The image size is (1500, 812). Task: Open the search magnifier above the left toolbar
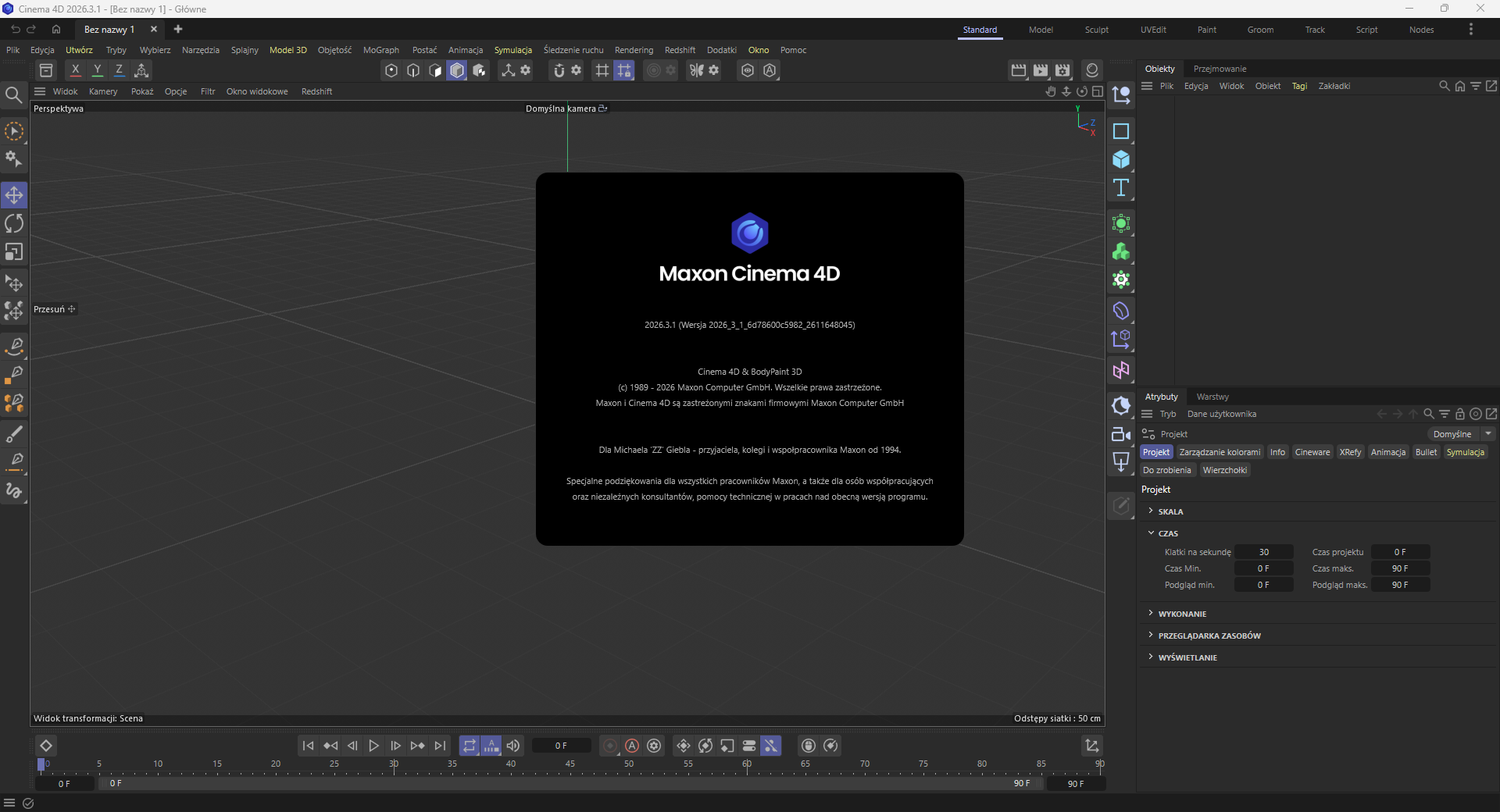coord(13,95)
